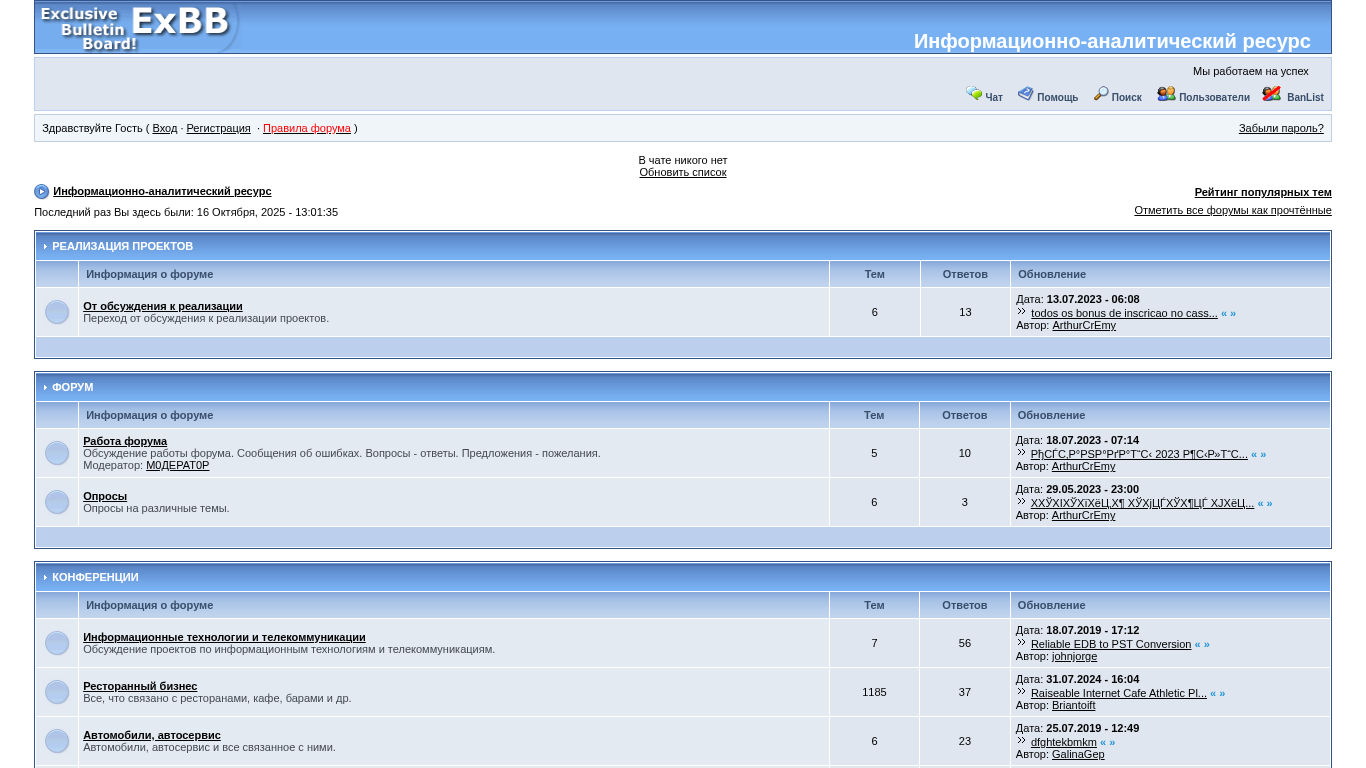Image resolution: width=1366 pixels, height=768 pixels.
Task: Collapse the РЕАЛИЗАЦИЯ ПРОЕКТОВ category
Action: 46,247
